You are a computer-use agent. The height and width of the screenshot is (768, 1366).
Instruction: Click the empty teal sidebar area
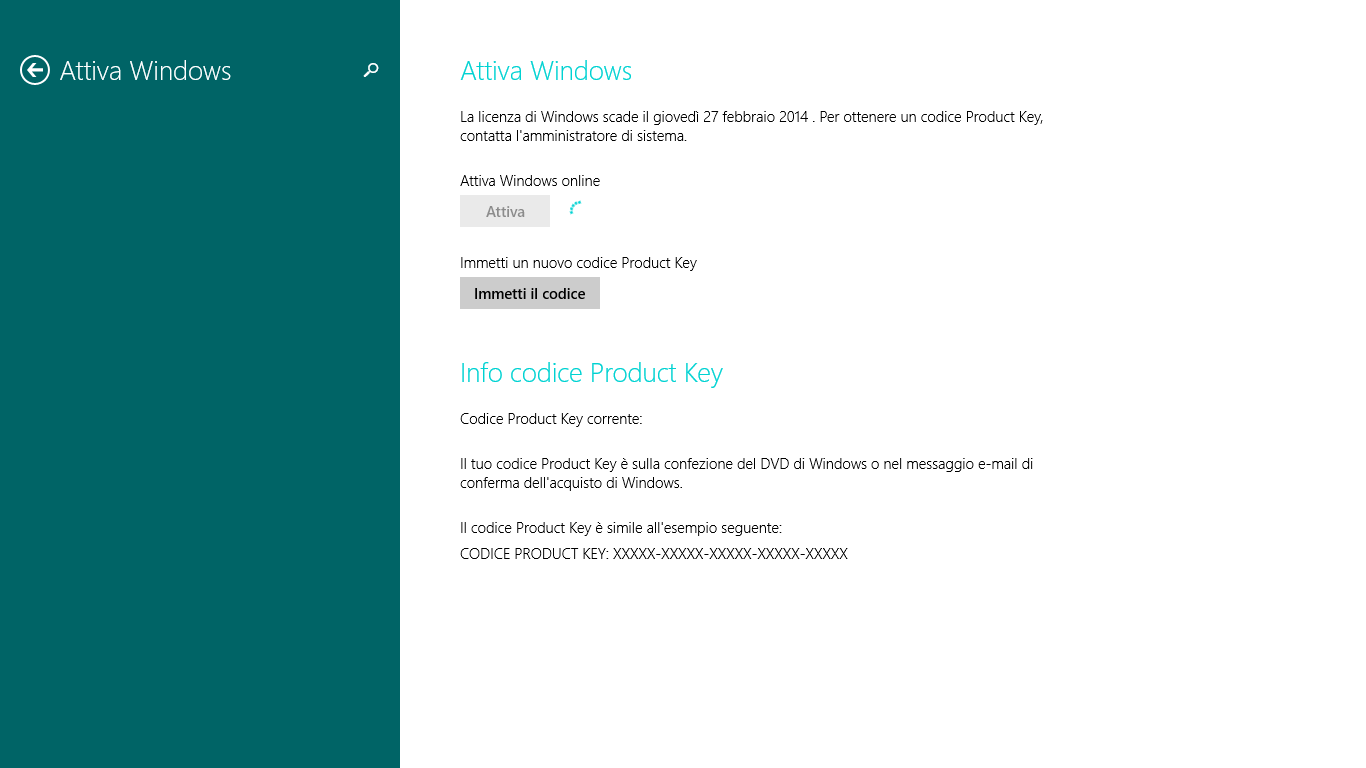[x=200, y=450]
